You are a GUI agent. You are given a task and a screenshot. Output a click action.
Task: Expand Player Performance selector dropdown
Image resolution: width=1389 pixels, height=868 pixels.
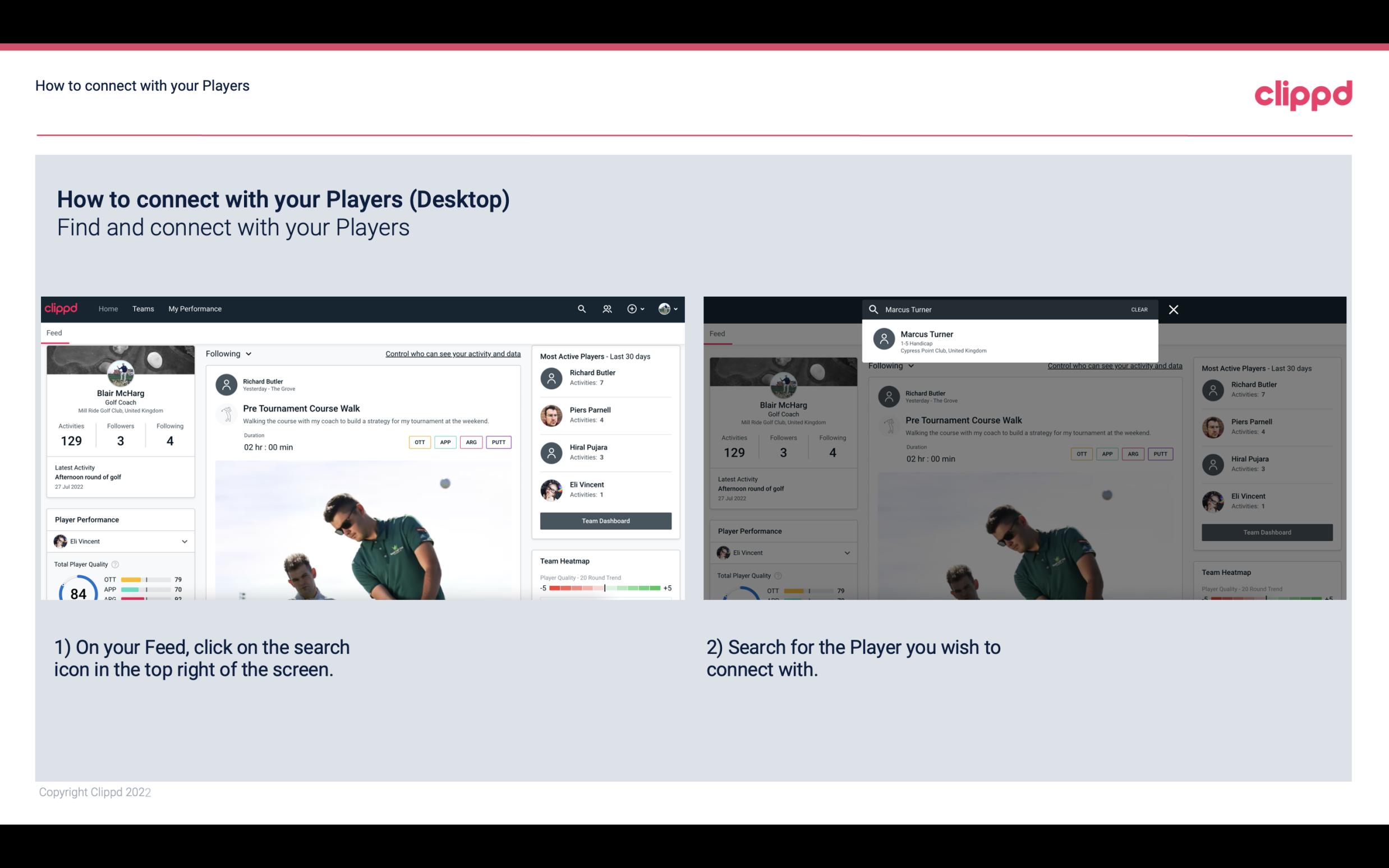[184, 541]
